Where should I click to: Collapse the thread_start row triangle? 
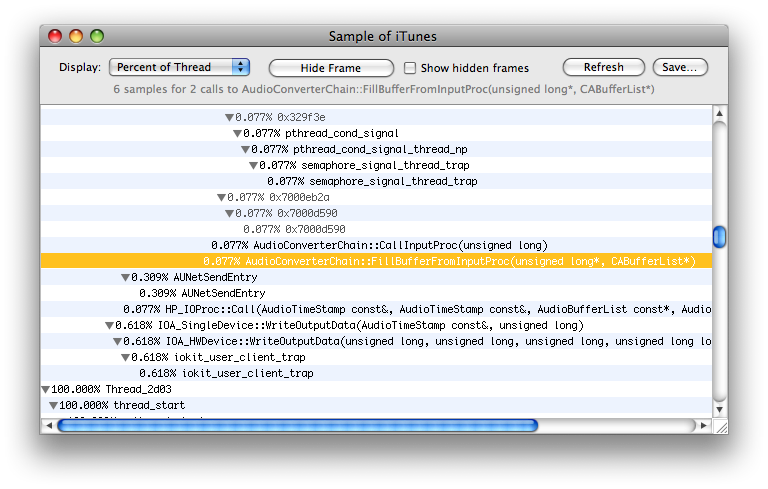[x=53, y=406]
